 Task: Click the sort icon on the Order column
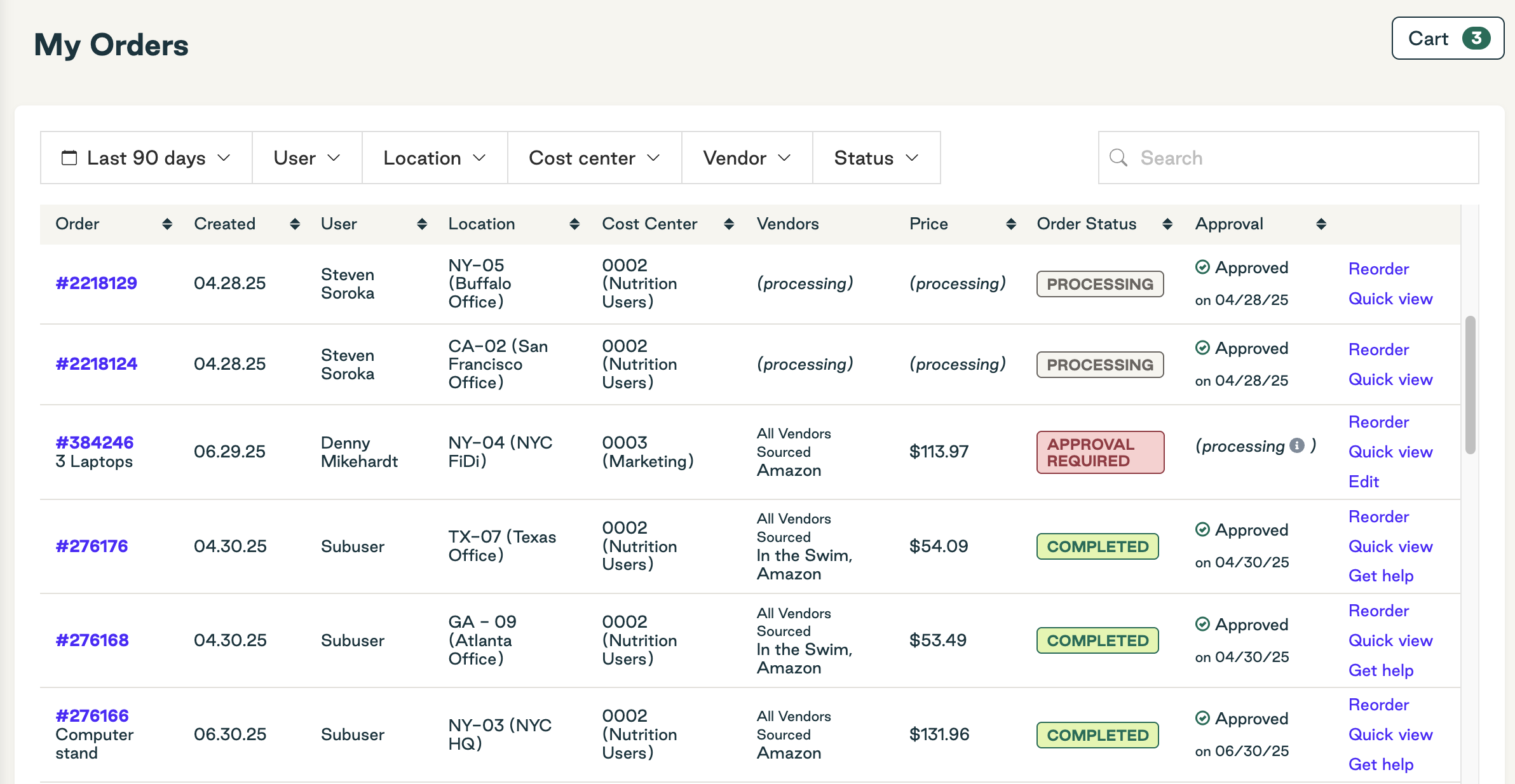tap(167, 224)
